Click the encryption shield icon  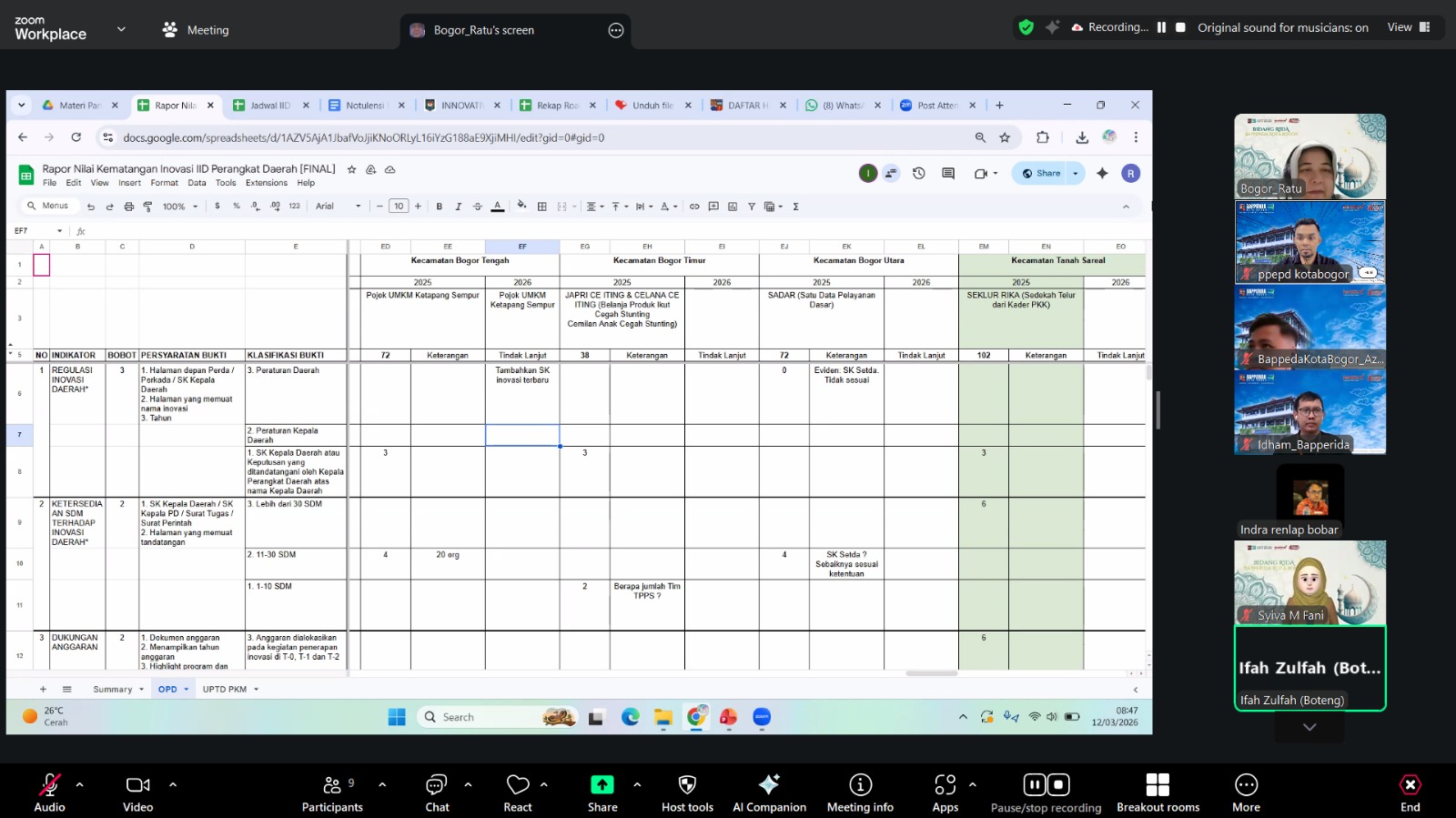coord(1026,27)
